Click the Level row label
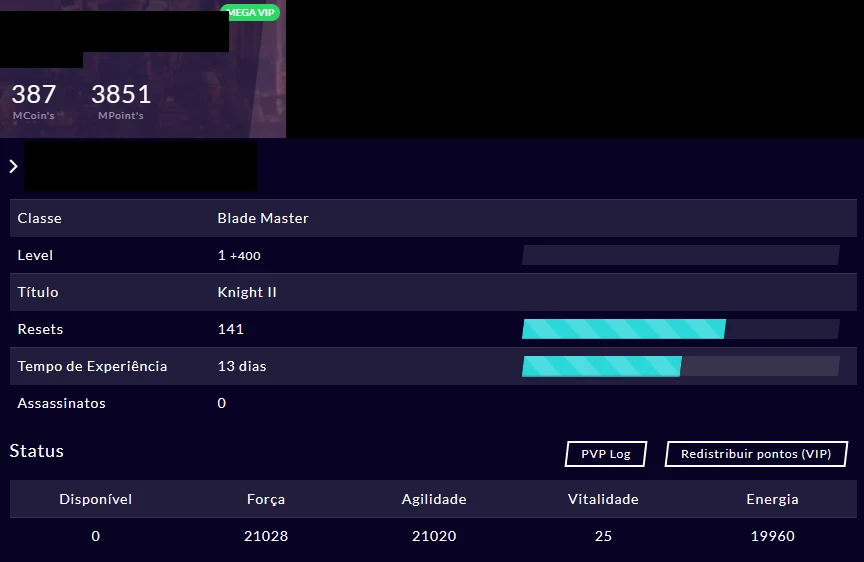Image resolution: width=864 pixels, height=562 pixels. 35,256
